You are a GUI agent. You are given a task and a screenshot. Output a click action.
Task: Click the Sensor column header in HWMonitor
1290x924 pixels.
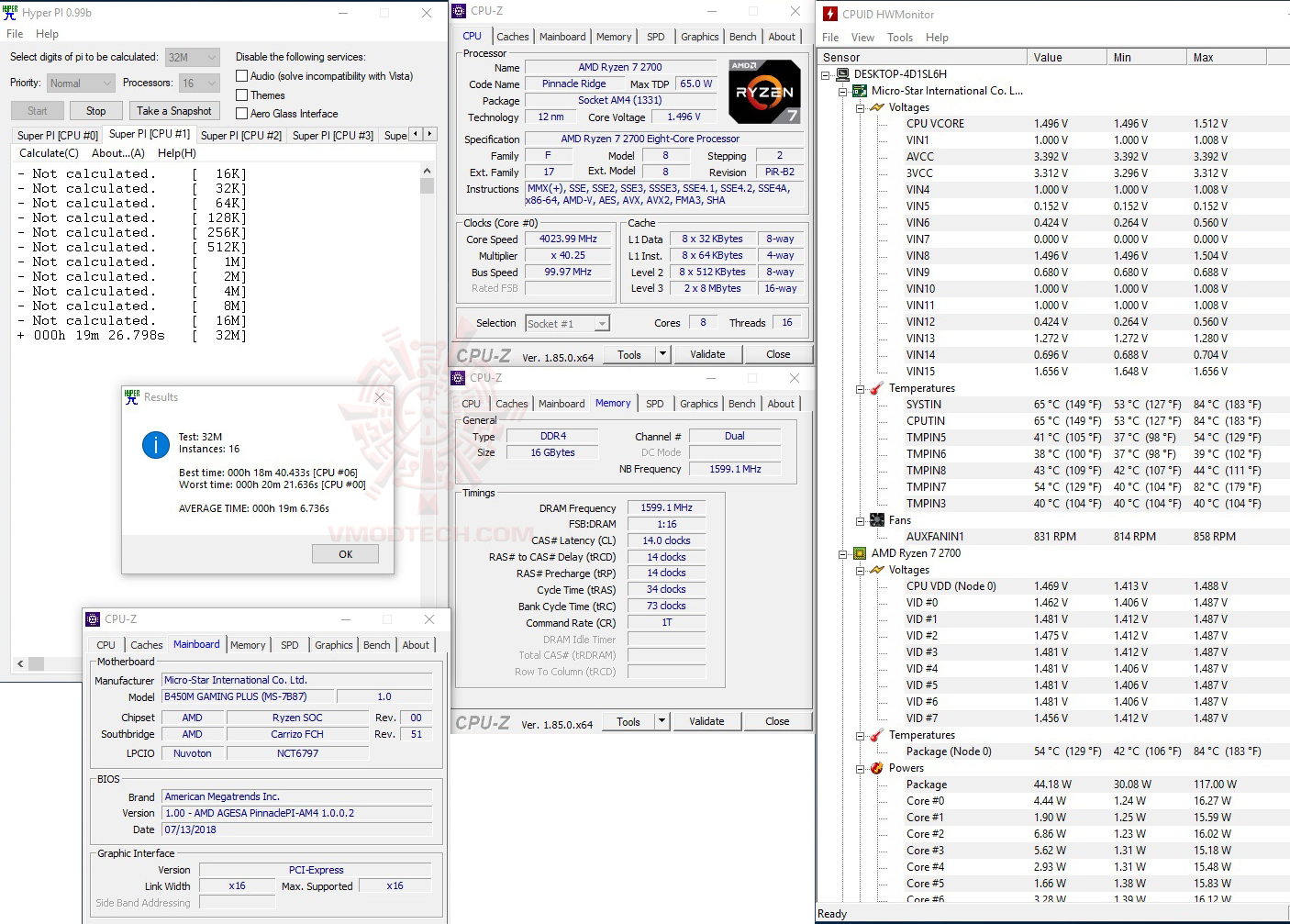tap(922, 57)
